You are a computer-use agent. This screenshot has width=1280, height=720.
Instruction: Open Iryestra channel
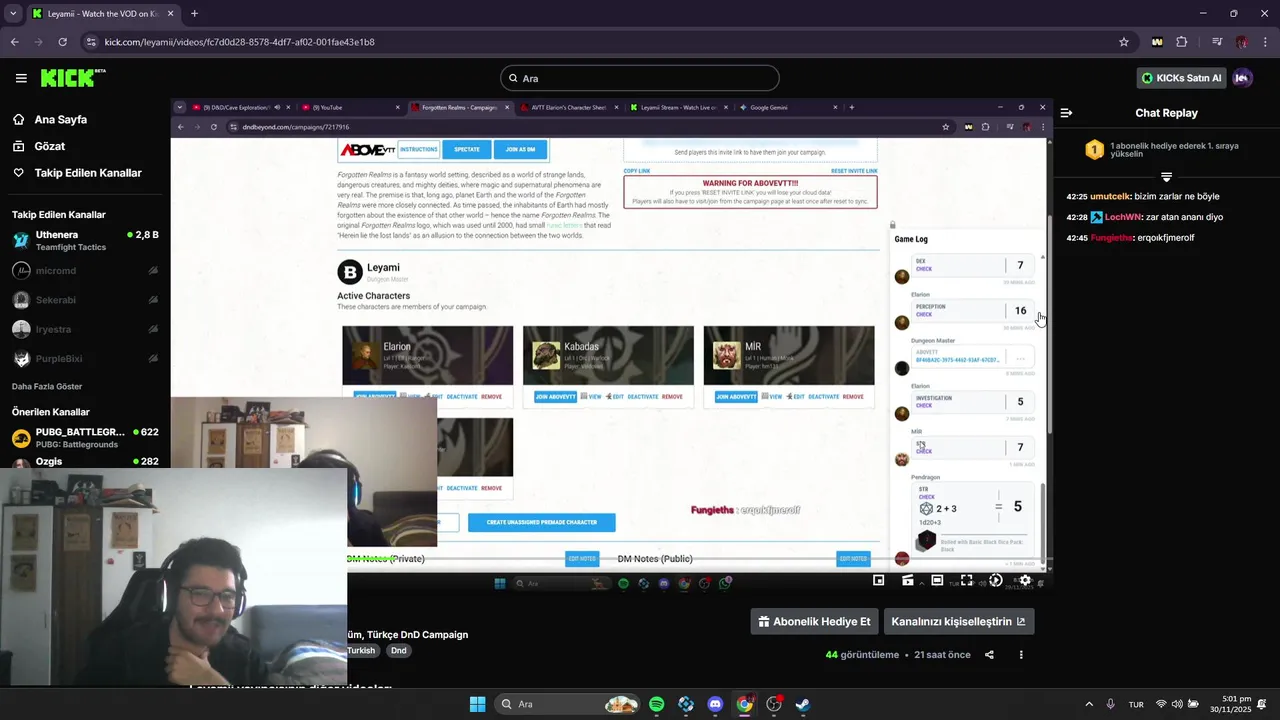85,329
